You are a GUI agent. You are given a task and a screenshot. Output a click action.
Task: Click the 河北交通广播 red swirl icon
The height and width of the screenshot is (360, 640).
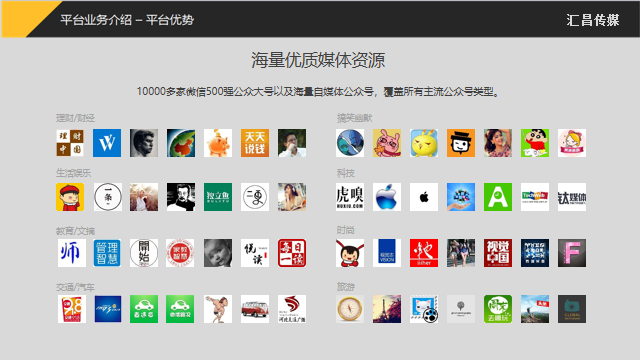[292, 309]
